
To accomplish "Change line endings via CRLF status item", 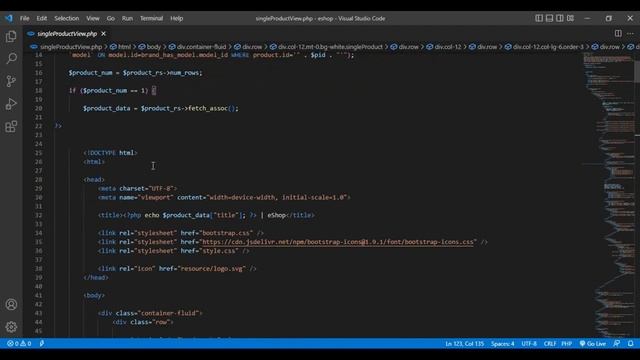I will [549, 344].
